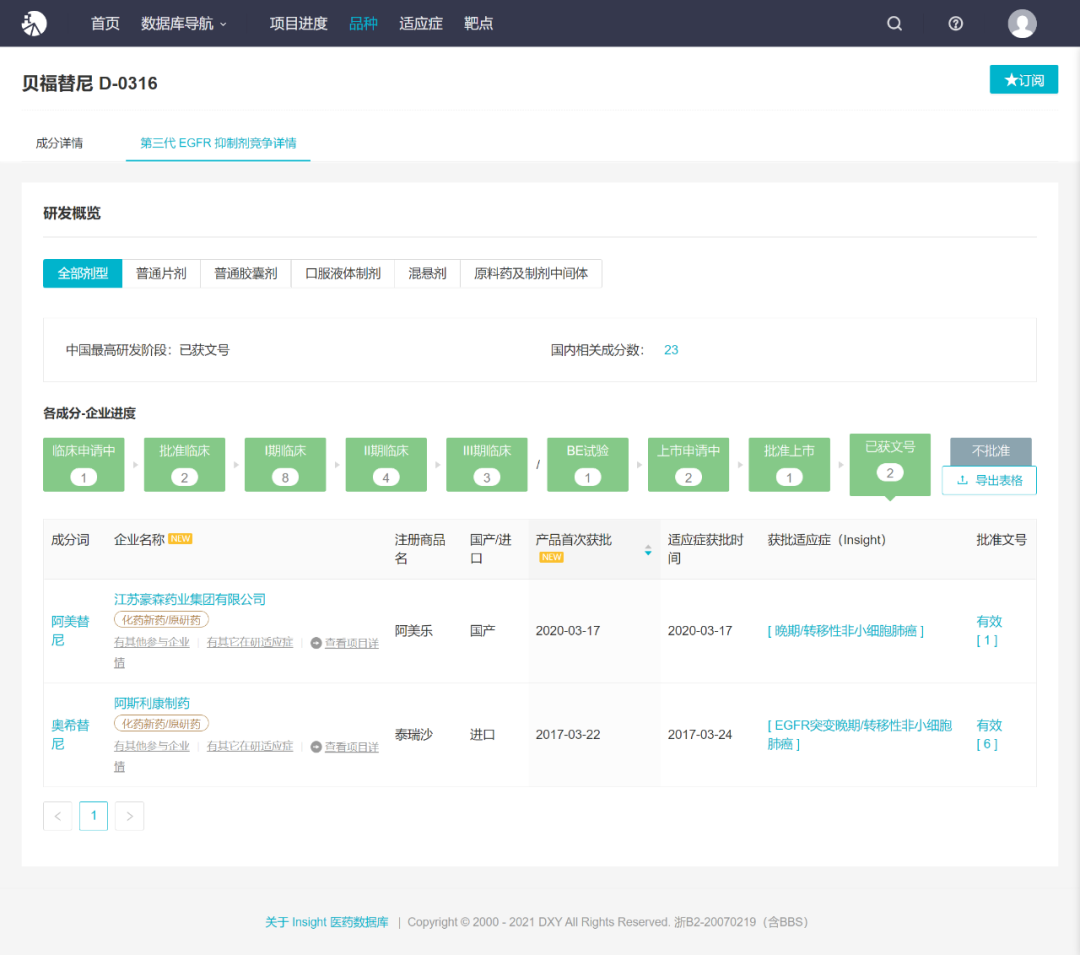This screenshot has height=955, width=1080.
Task: Select the 口服液体制剂 filter
Action: pyautogui.click(x=343, y=273)
